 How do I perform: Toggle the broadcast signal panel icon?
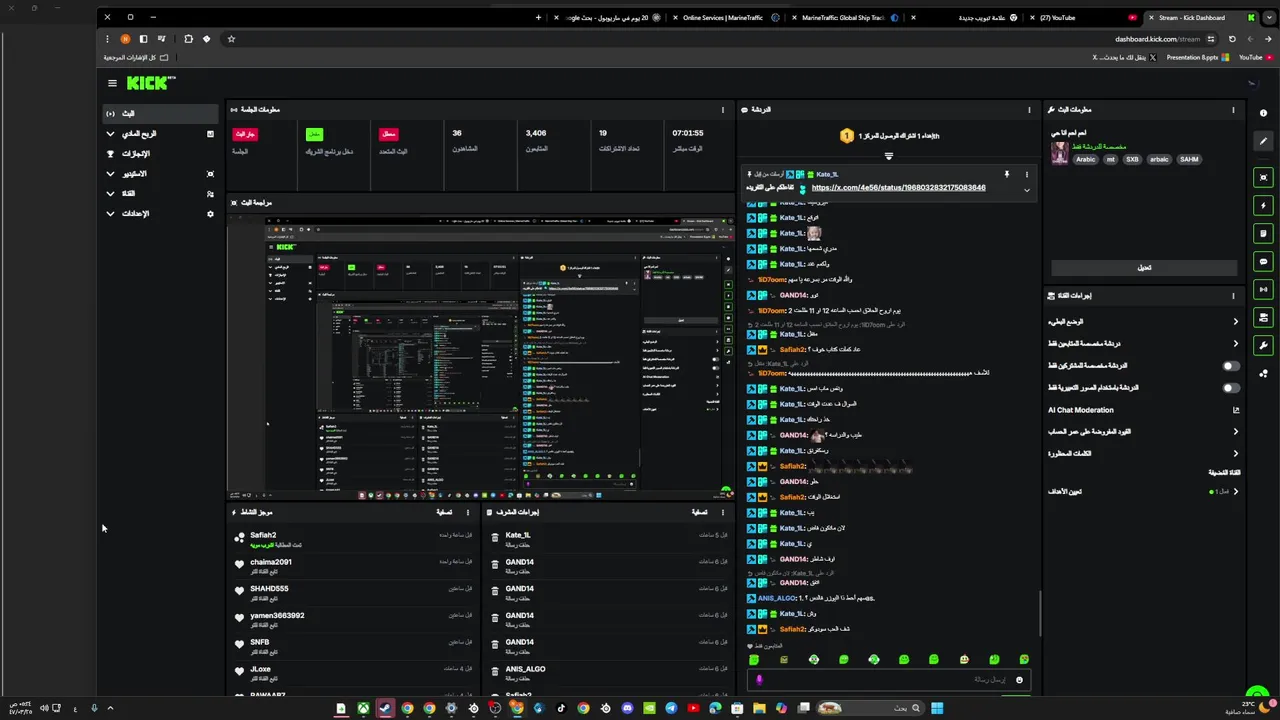coord(1264,289)
